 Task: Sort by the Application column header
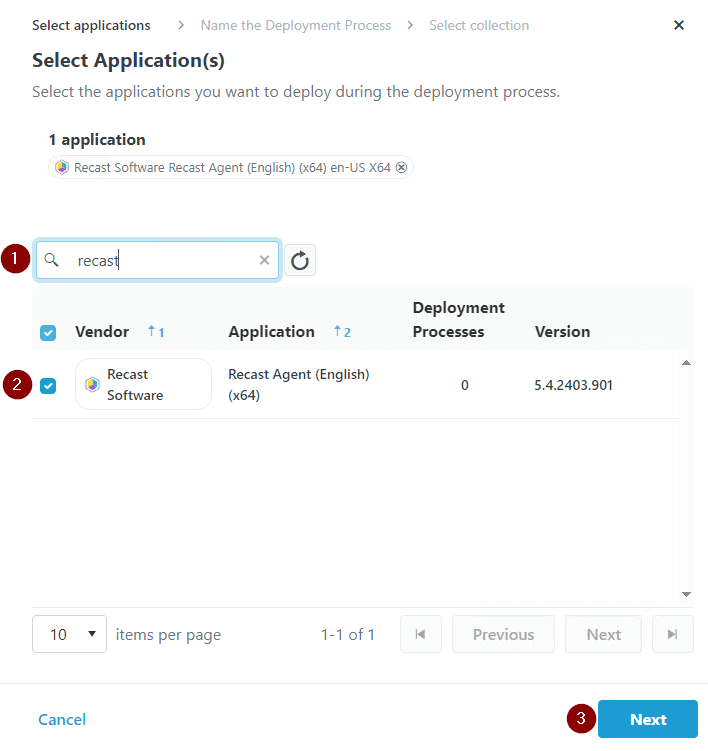pyautogui.click(x=271, y=332)
